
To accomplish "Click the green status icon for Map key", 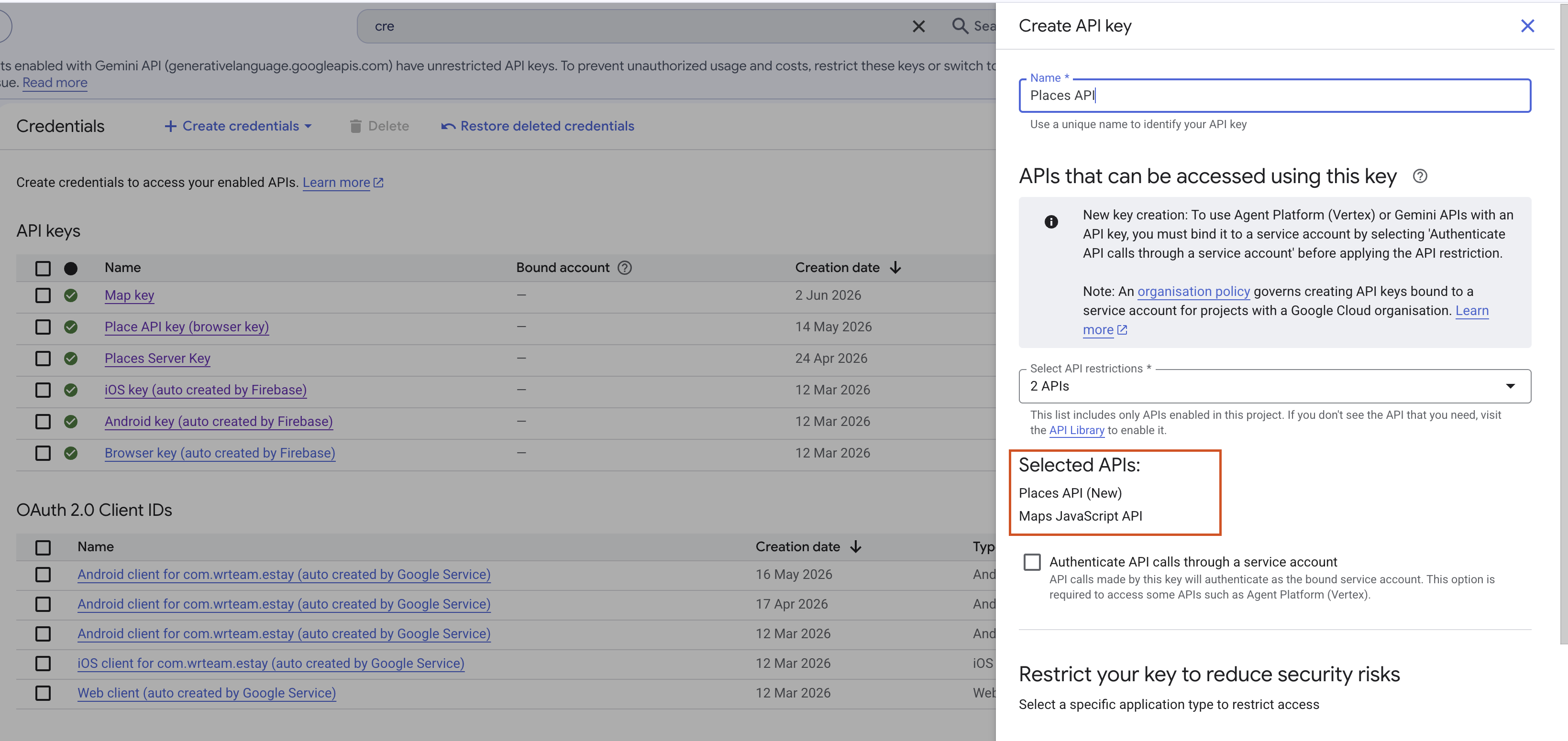I will 71,295.
